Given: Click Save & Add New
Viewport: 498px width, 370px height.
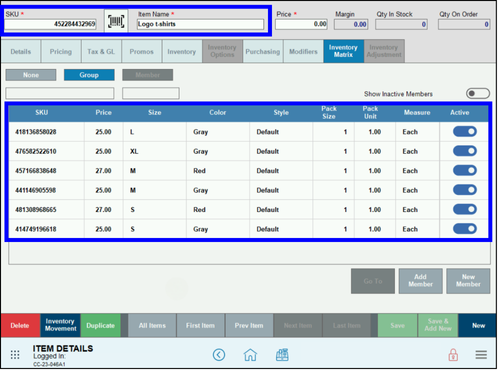Looking at the screenshot, I should pyautogui.click(x=438, y=325).
